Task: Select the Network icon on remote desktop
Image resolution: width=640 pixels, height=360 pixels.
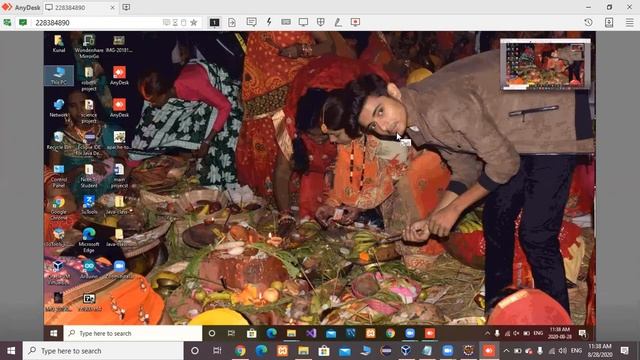Action: pyautogui.click(x=59, y=108)
